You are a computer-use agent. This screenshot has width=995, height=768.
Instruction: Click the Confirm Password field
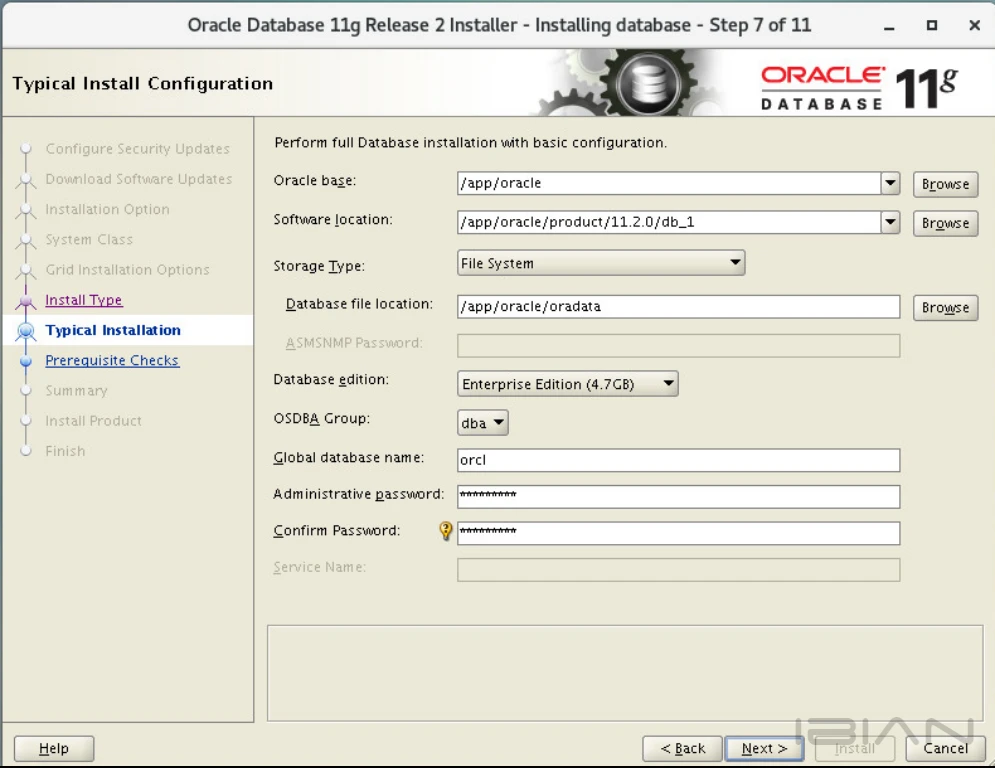coord(678,533)
